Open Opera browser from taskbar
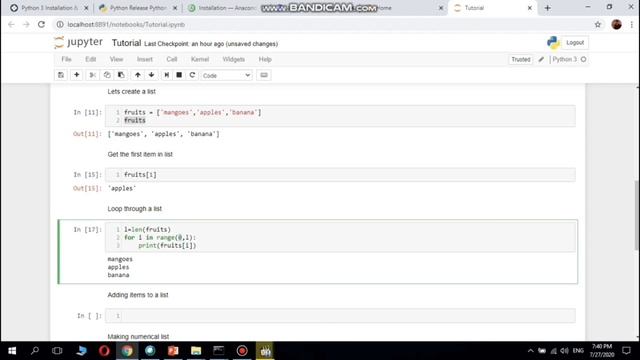640x360 pixels. pos(104,351)
